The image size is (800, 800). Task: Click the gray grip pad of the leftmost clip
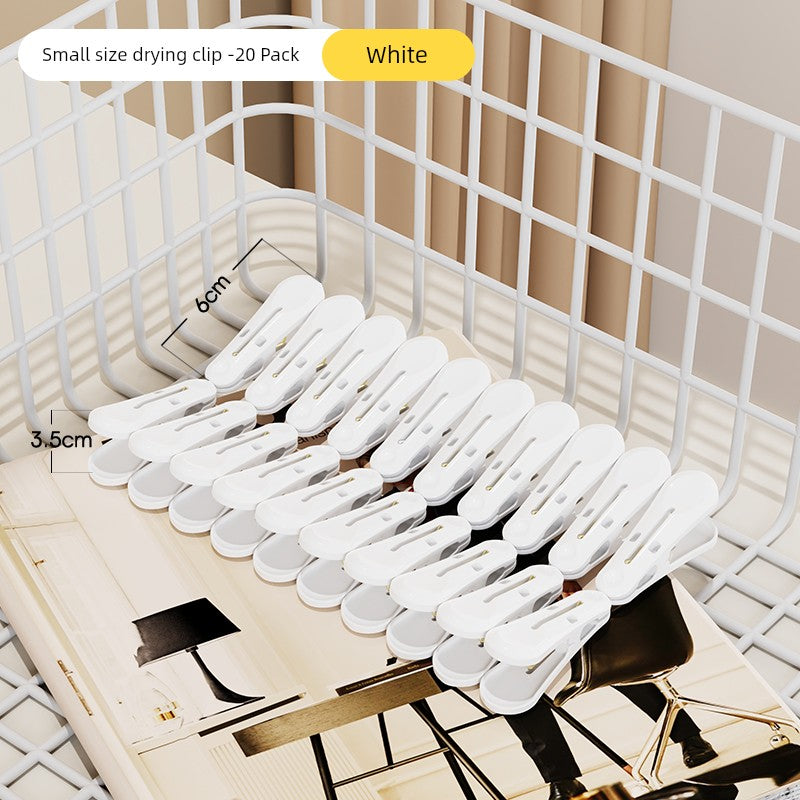tap(113, 460)
